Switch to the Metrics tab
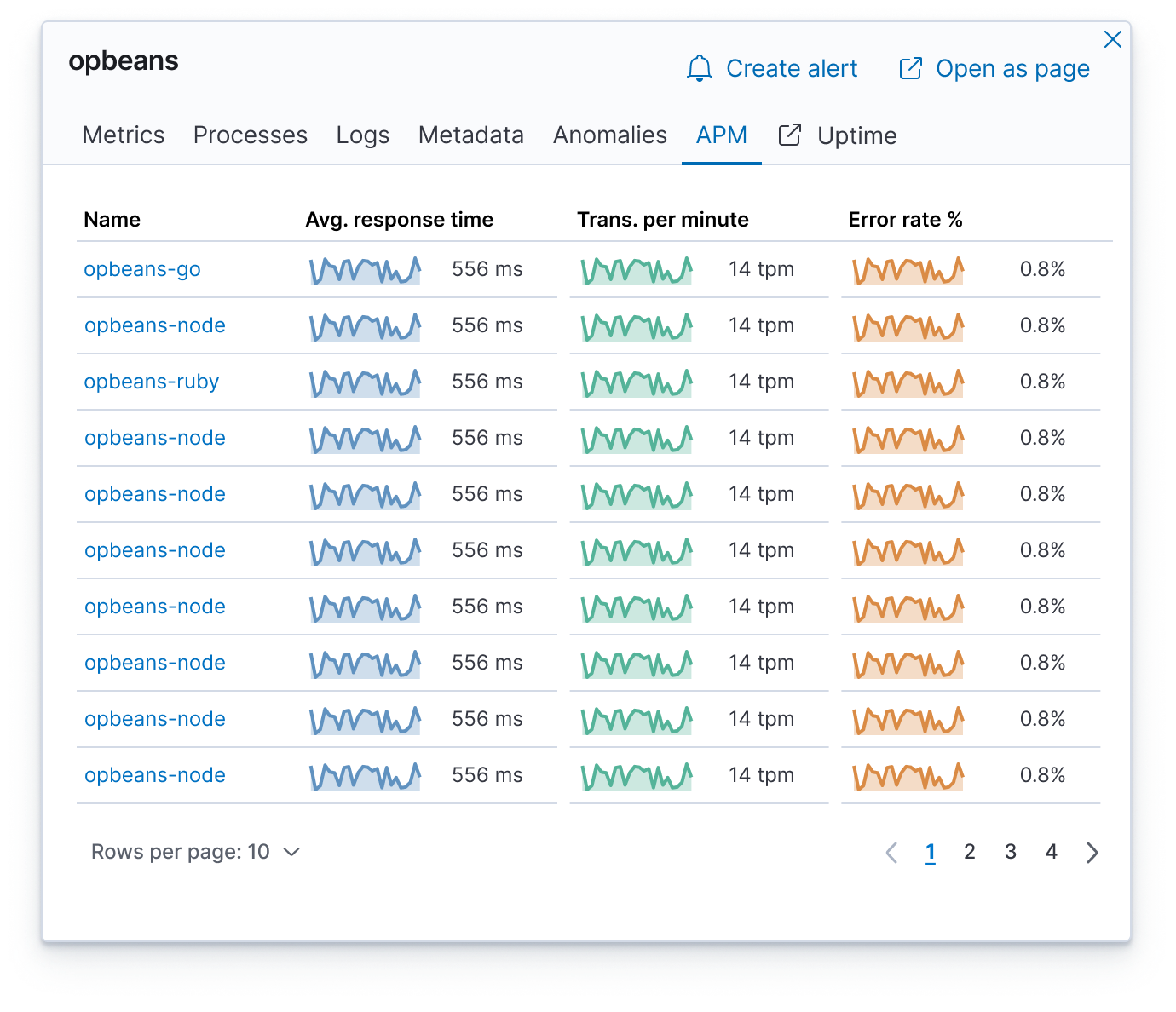1176x1012 pixels. 123,135
